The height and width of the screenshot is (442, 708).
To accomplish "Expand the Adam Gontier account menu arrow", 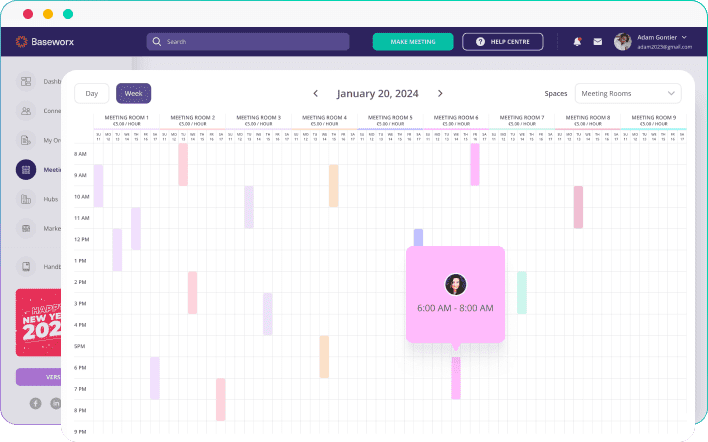I will [684, 37].
